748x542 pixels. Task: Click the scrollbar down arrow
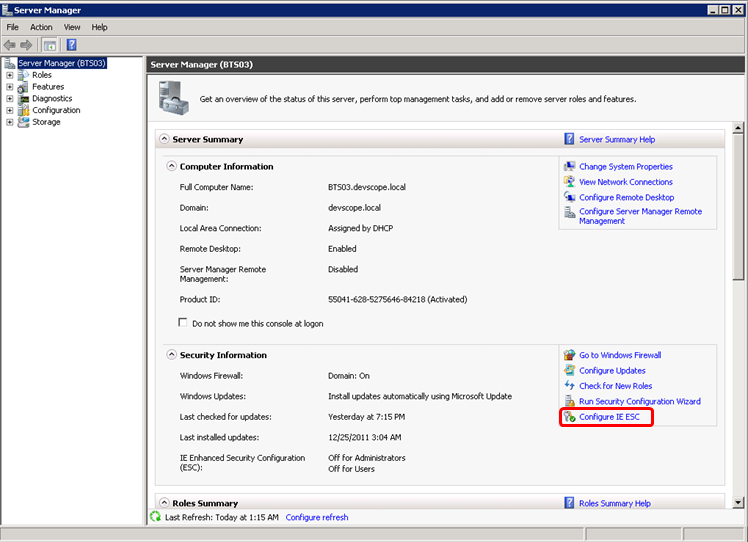(x=738, y=502)
